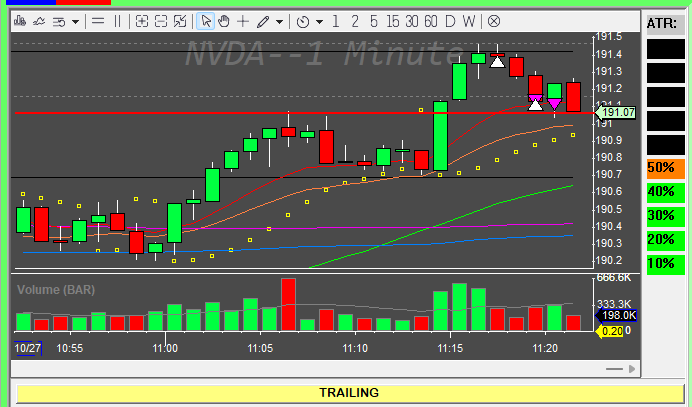The image size is (692, 407).
Task: Click the tallest red volume bar
Action: (x=288, y=305)
